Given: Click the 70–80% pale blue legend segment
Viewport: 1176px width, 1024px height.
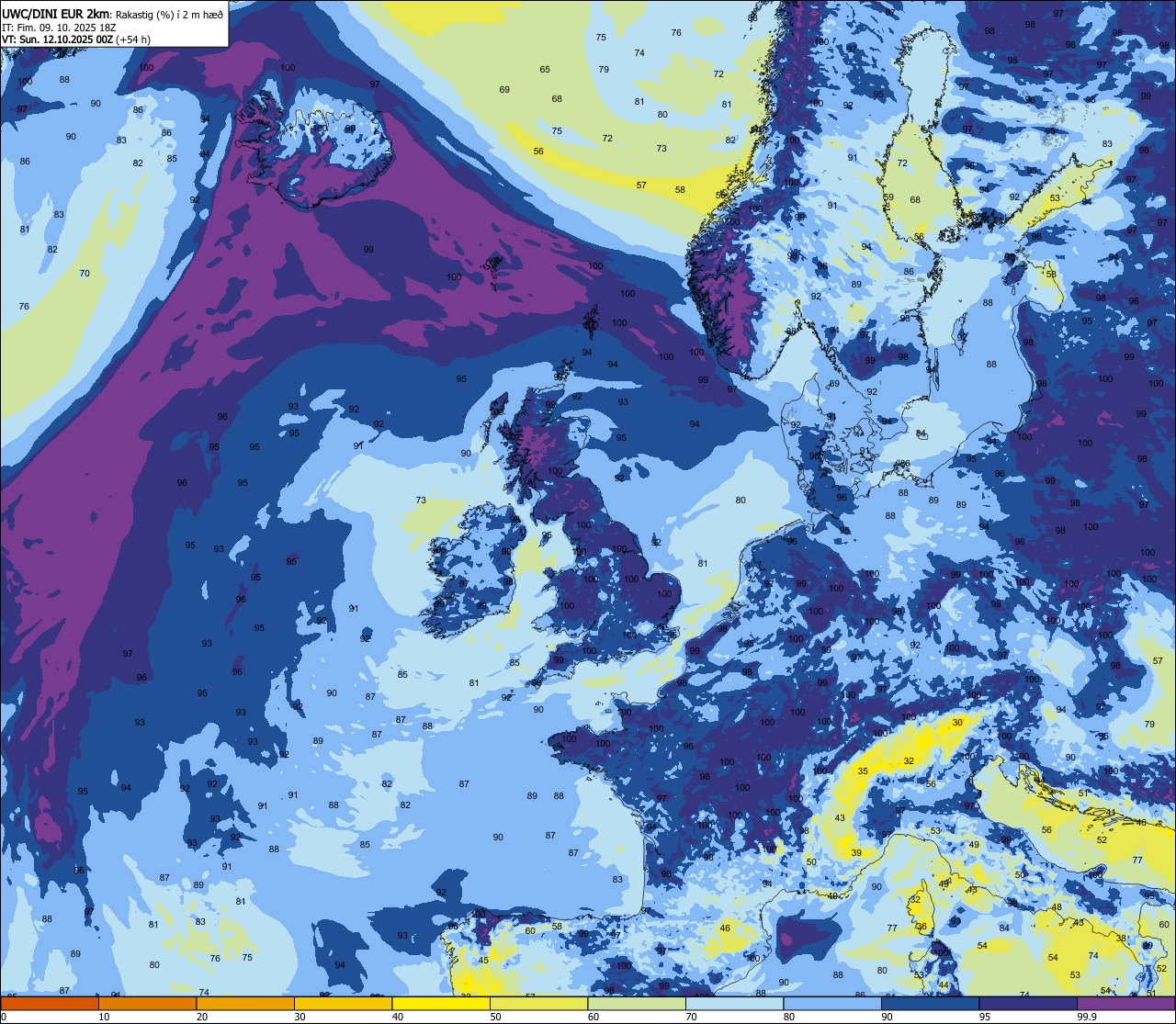Looking at the screenshot, I should click(x=735, y=1004).
